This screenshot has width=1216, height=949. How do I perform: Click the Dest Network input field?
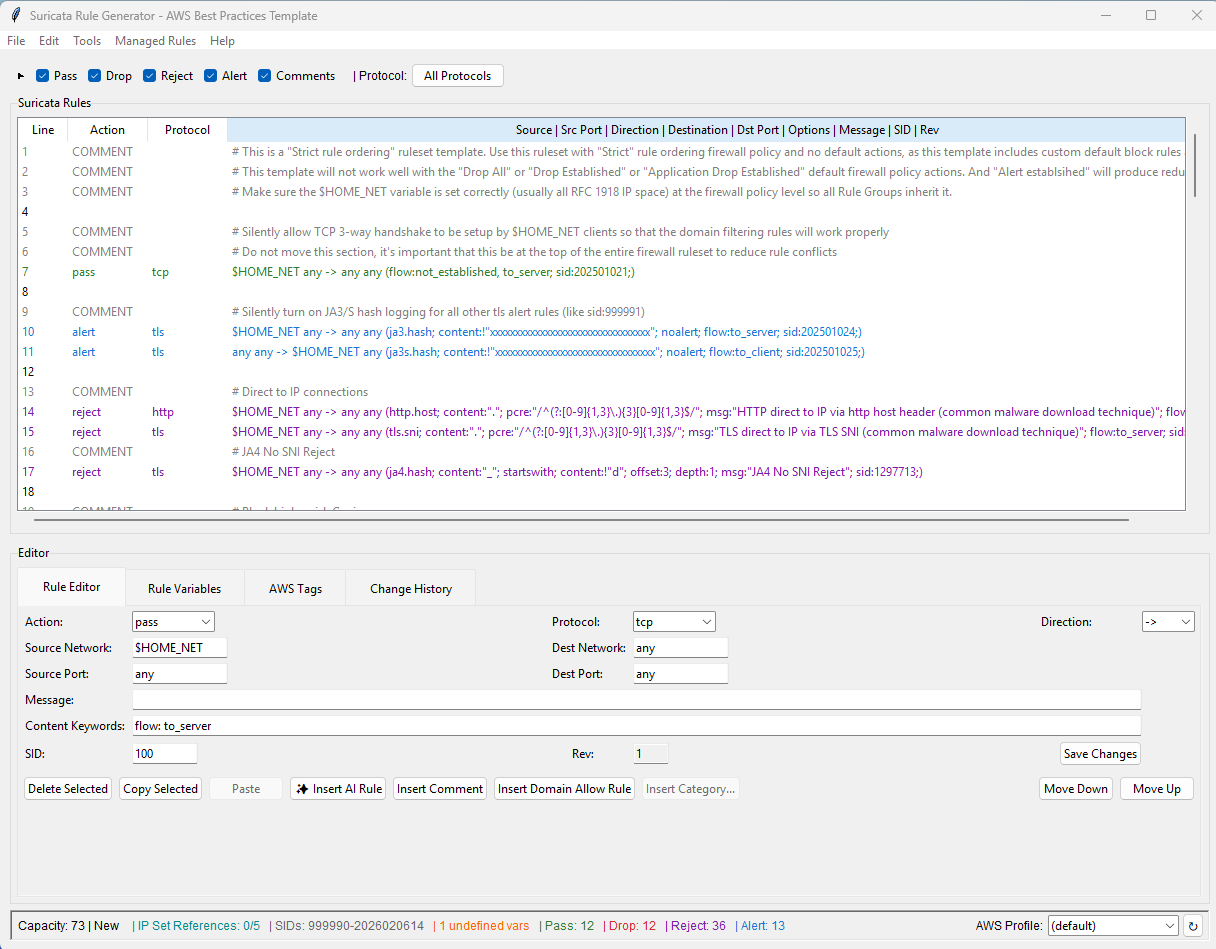point(681,648)
